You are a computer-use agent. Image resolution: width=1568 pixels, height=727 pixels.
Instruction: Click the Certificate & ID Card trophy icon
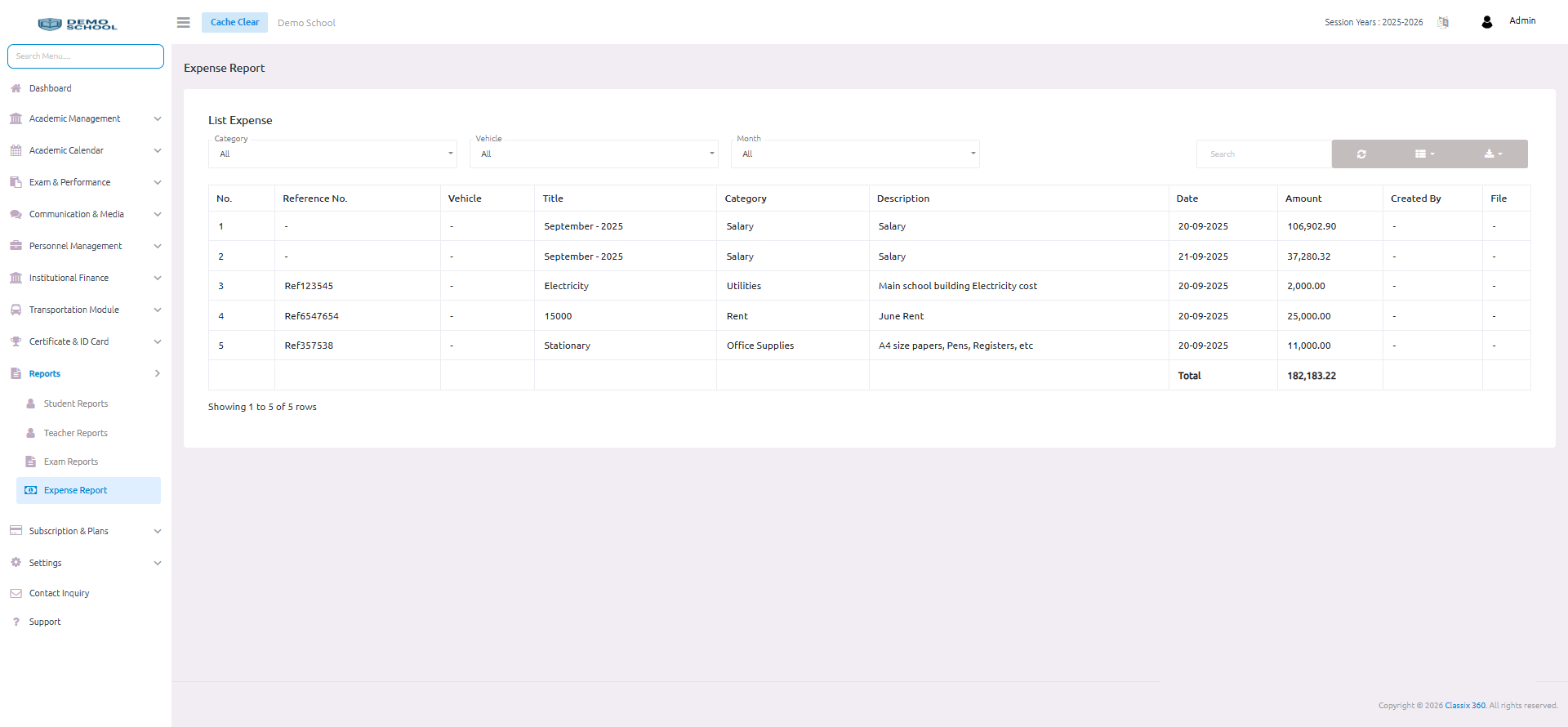click(x=16, y=341)
